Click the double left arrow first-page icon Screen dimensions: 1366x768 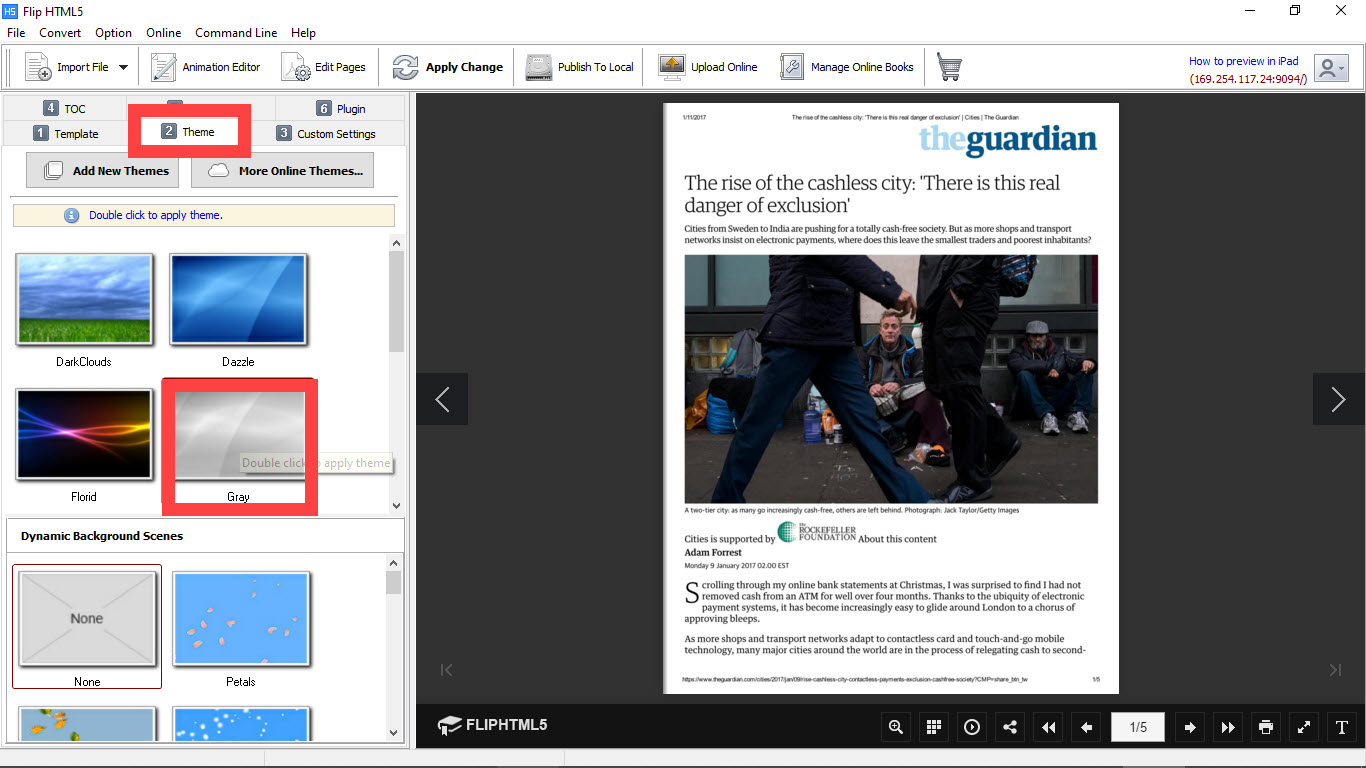(x=1048, y=727)
